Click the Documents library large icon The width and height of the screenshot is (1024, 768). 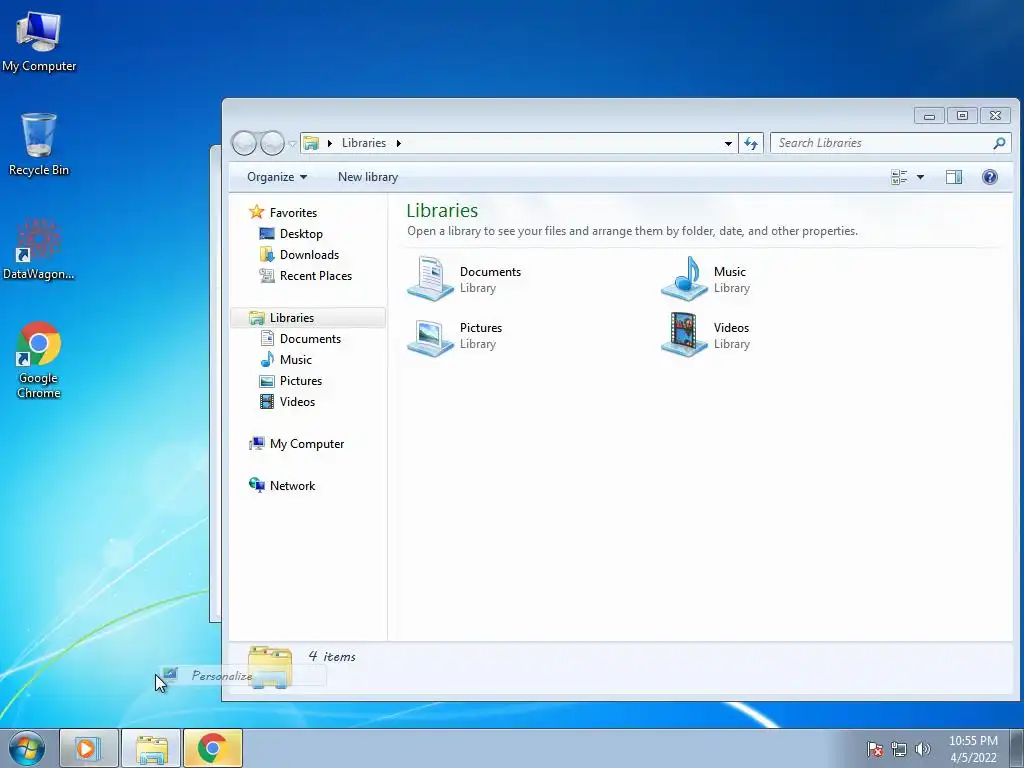tap(430, 279)
